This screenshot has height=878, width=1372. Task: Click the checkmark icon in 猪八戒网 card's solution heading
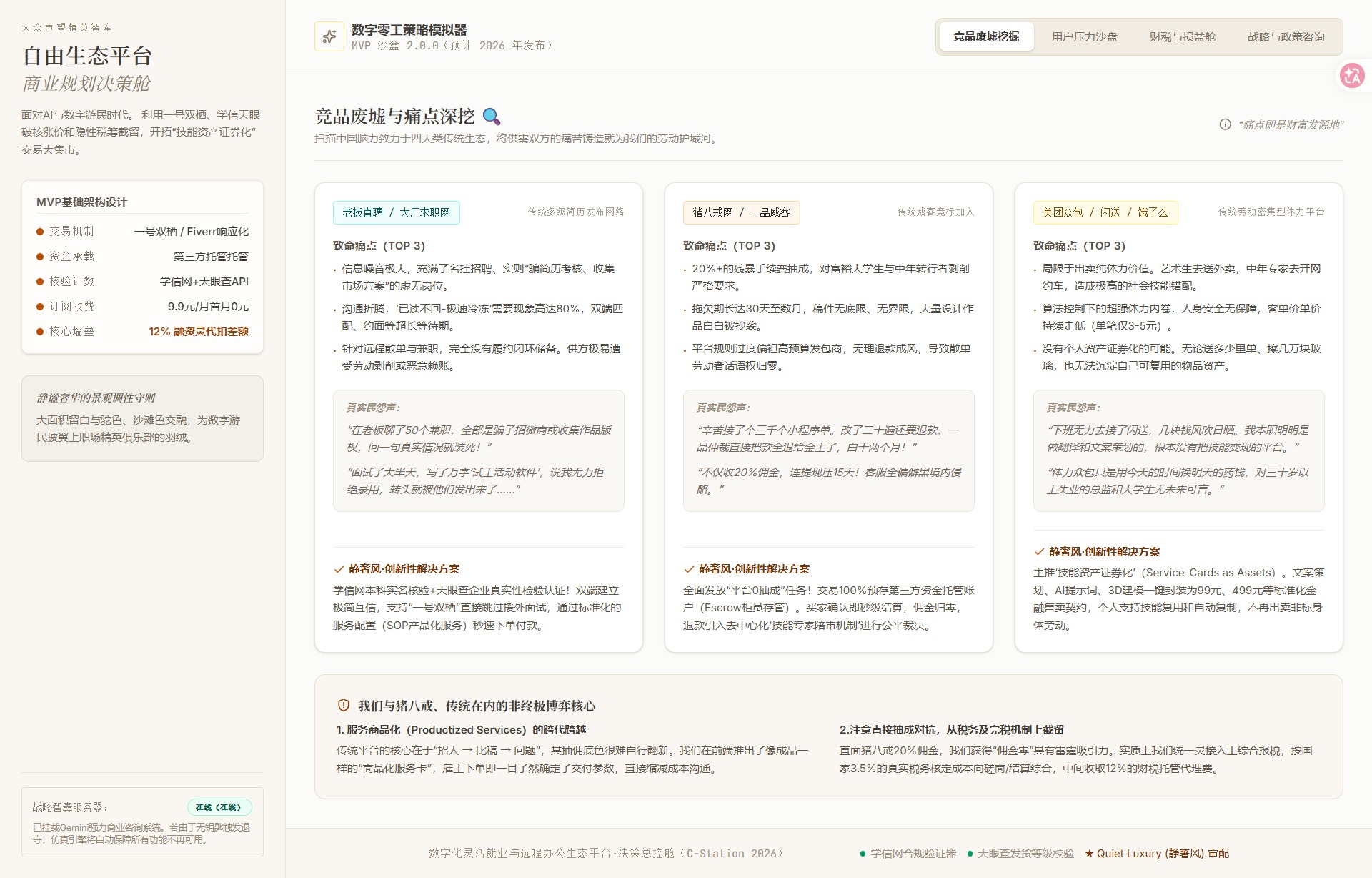[689, 569]
